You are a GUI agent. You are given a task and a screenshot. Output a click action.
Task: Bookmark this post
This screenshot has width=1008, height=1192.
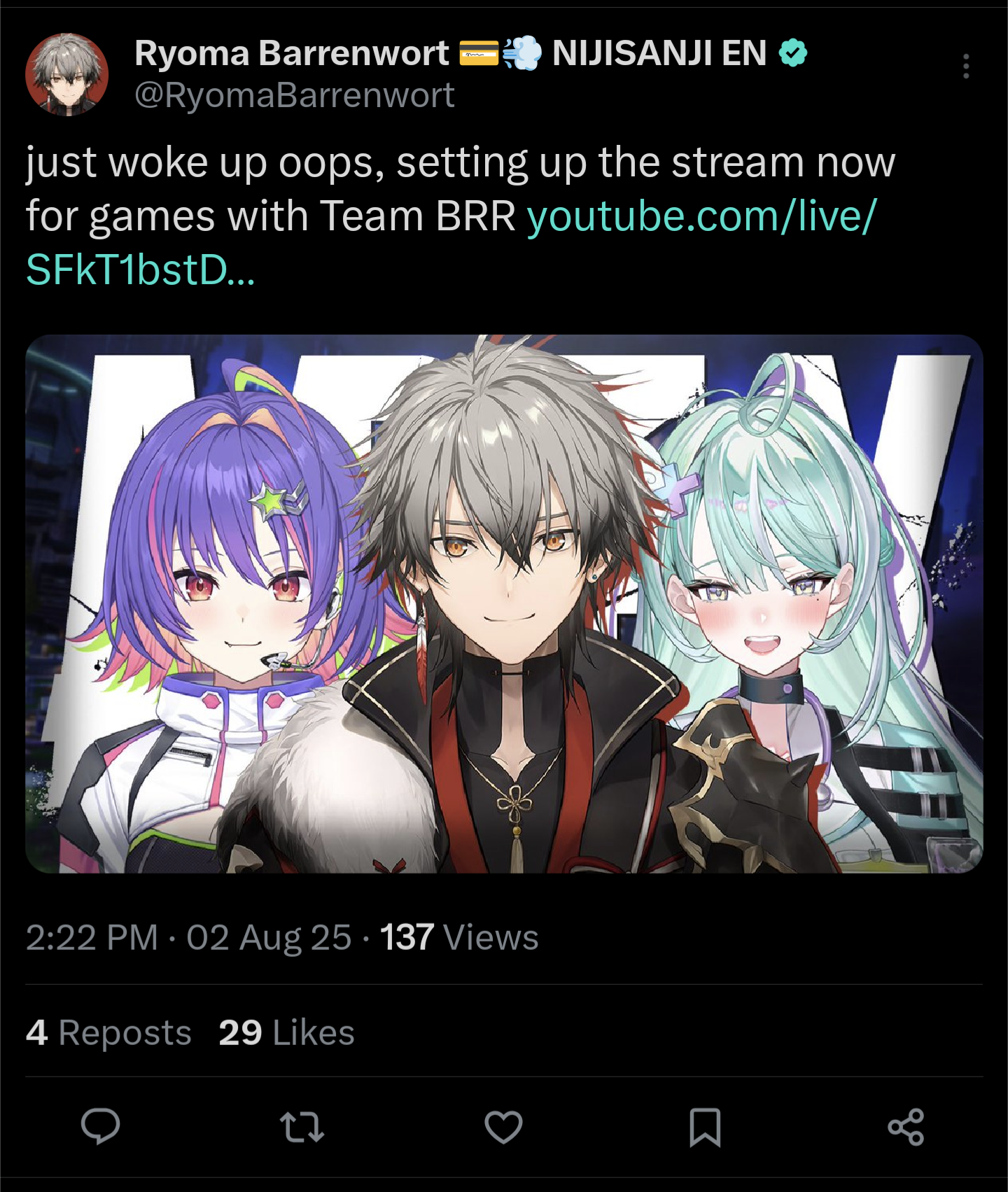click(705, 1127)
